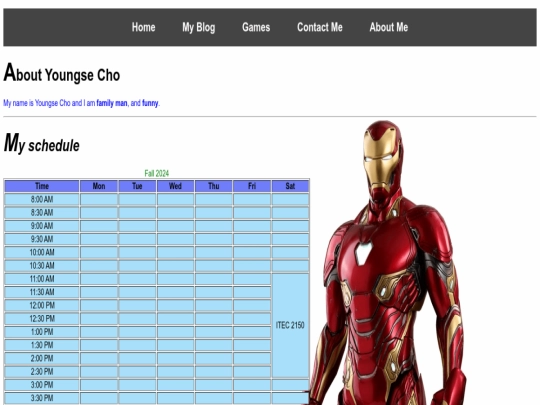The width and height of the screenshot is (540, 405).
Task: Click the Sat column header
Action: tap(290, 186)
